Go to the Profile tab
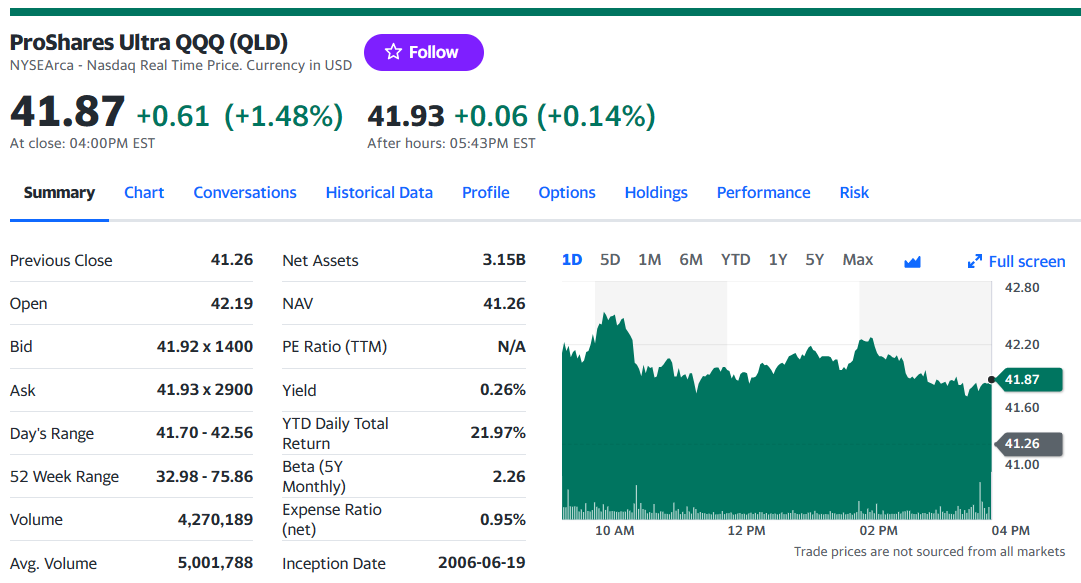The image size is (1081, 583). [x=485, y=193]
